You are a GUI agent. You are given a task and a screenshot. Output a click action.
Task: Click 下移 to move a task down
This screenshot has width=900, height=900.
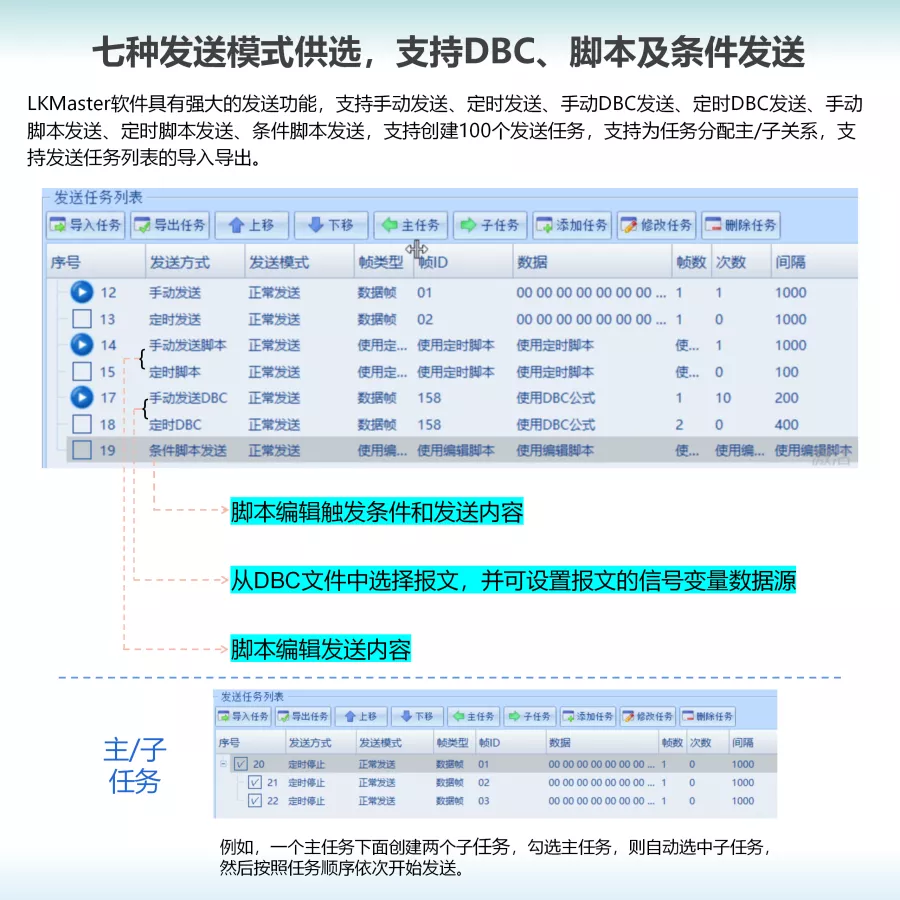coord(330,225)
